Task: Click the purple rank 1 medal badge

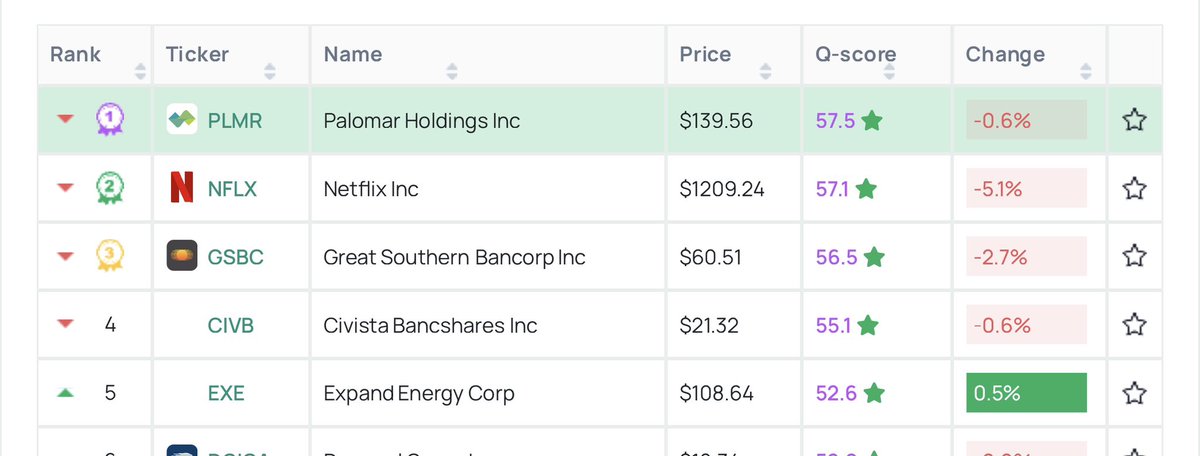Action: click(x=109, y=120)
